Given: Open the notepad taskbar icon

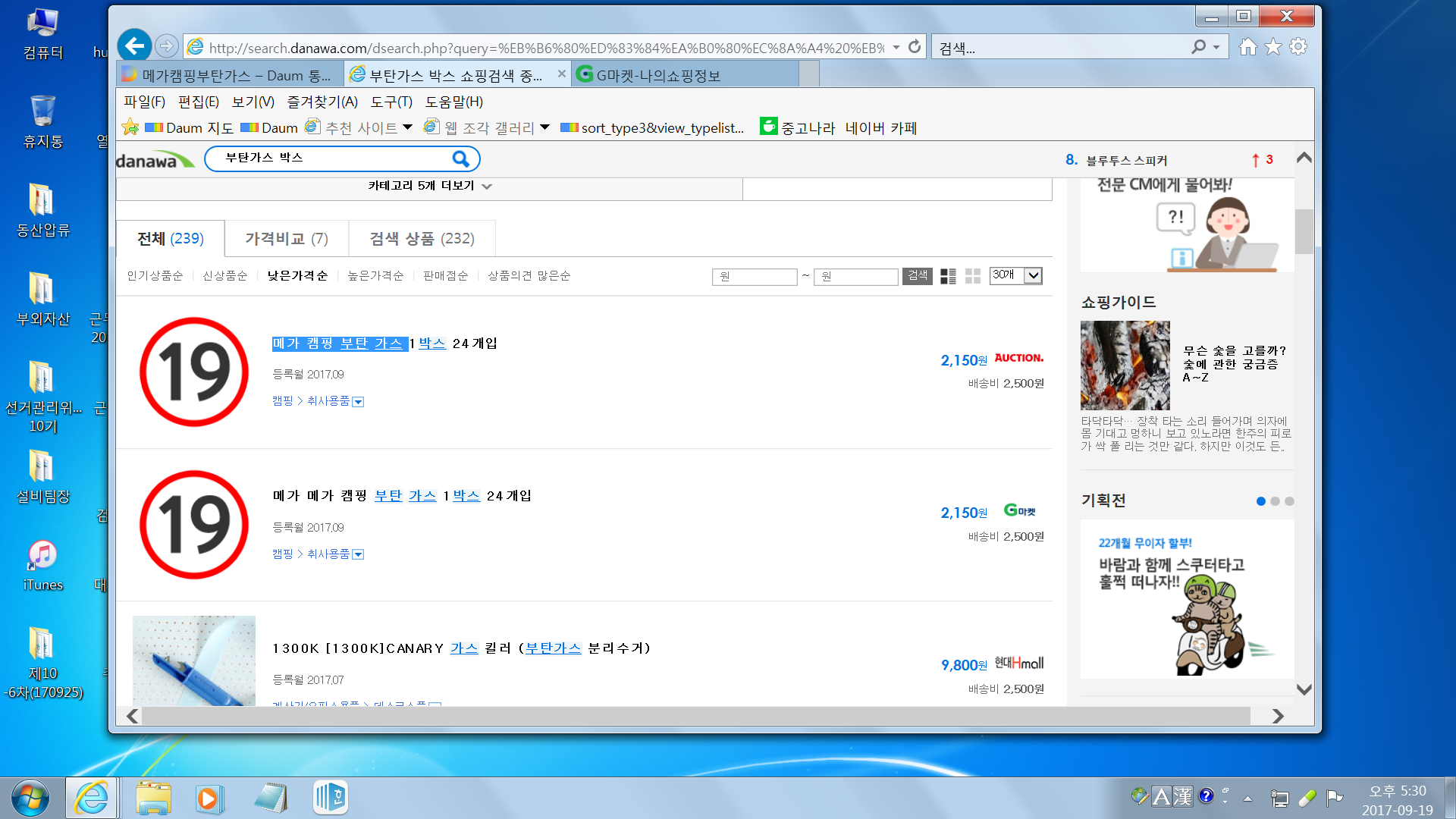Looking at the screenshot, I should tap(271, 798).
